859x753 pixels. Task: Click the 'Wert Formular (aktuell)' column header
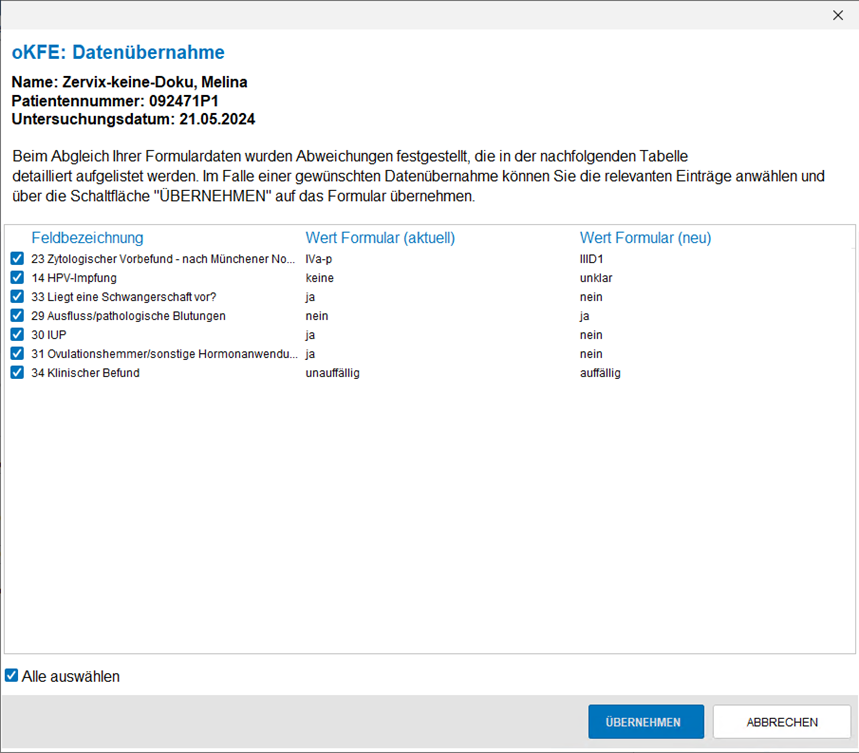(x=380, y=238)
